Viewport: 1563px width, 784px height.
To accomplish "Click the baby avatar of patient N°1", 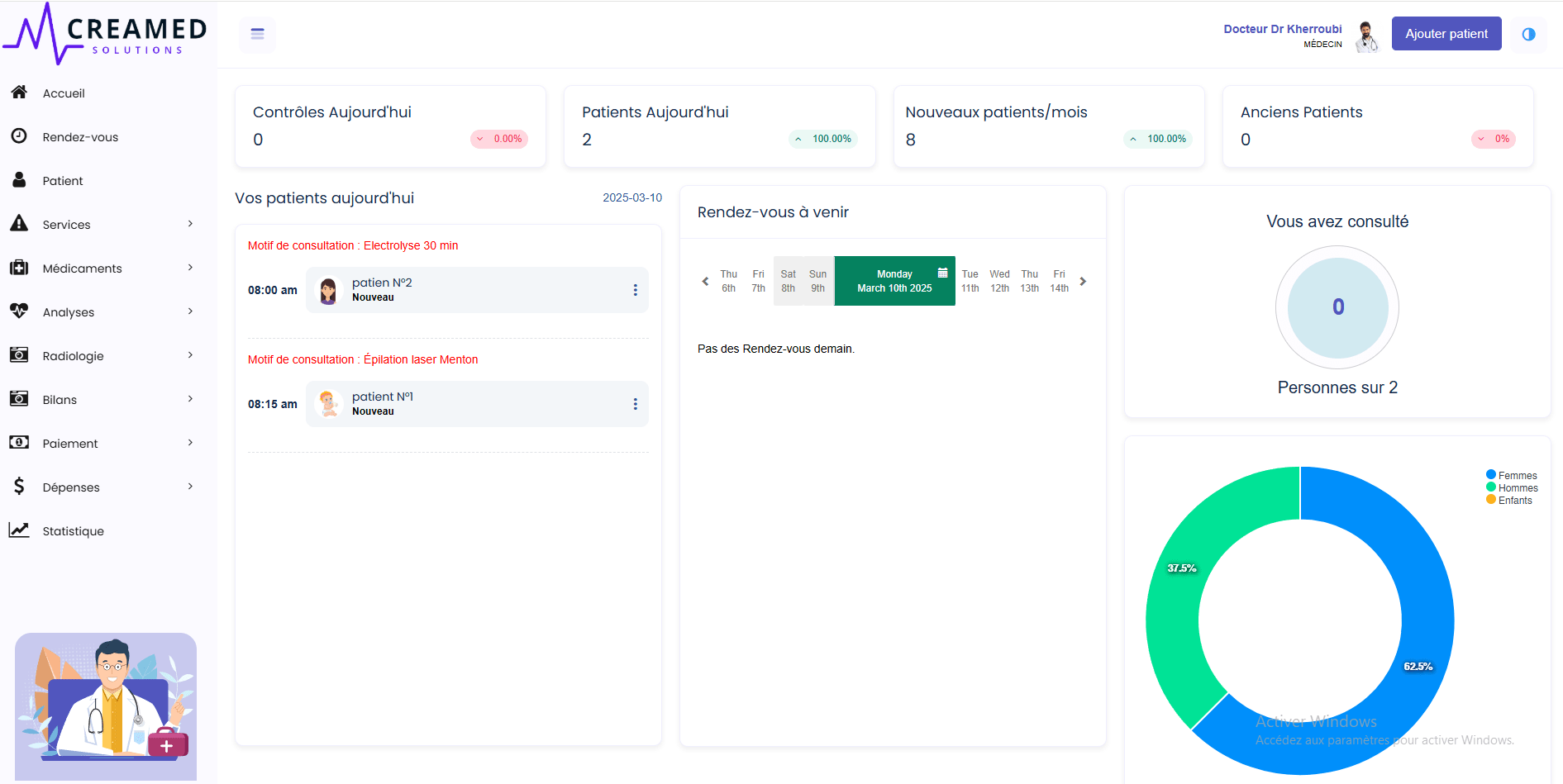I will (329, 404).
